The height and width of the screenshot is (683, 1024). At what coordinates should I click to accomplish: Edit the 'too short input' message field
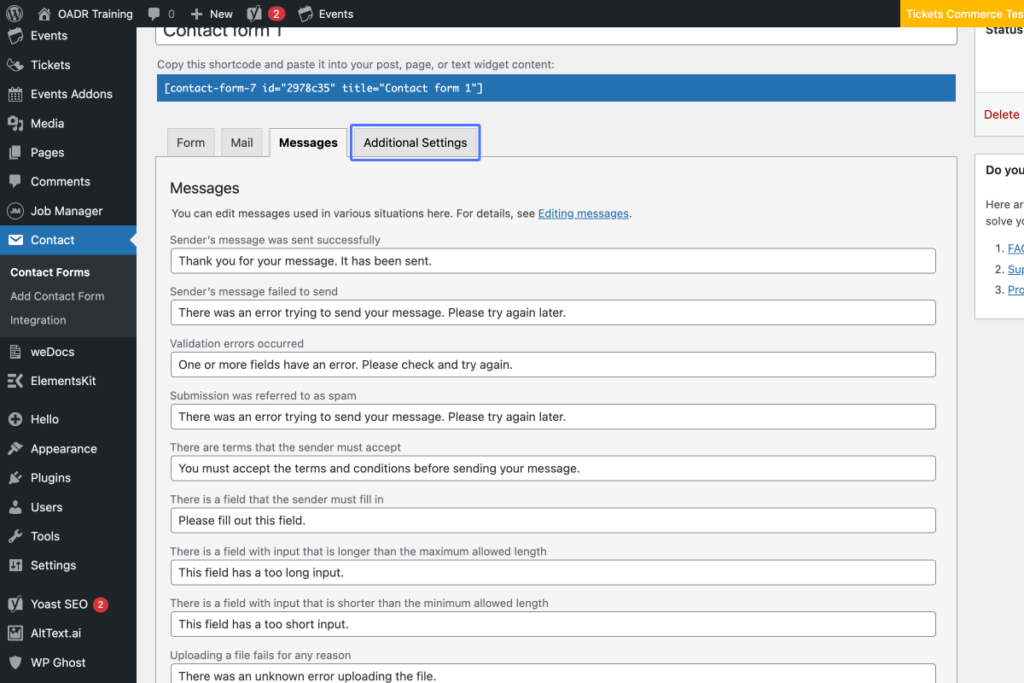tap(552, 624)
